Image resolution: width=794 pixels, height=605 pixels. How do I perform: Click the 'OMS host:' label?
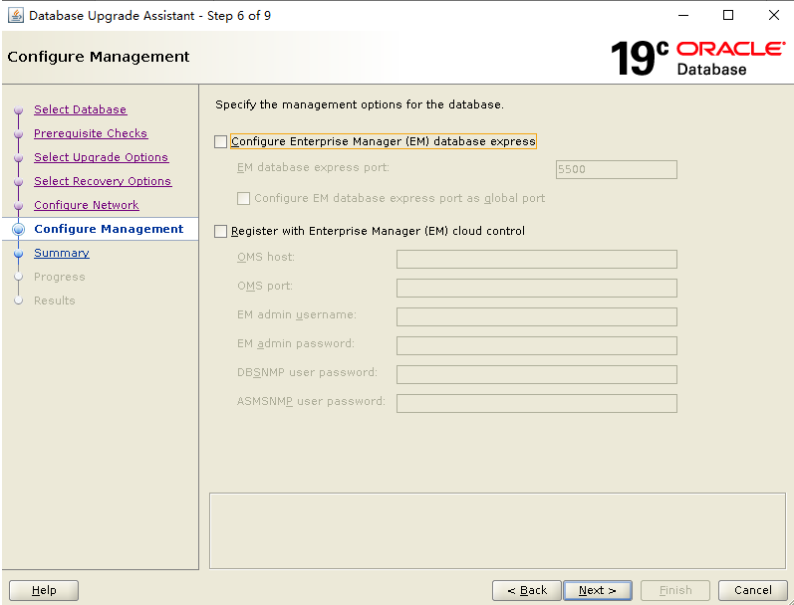click(266, 257)
